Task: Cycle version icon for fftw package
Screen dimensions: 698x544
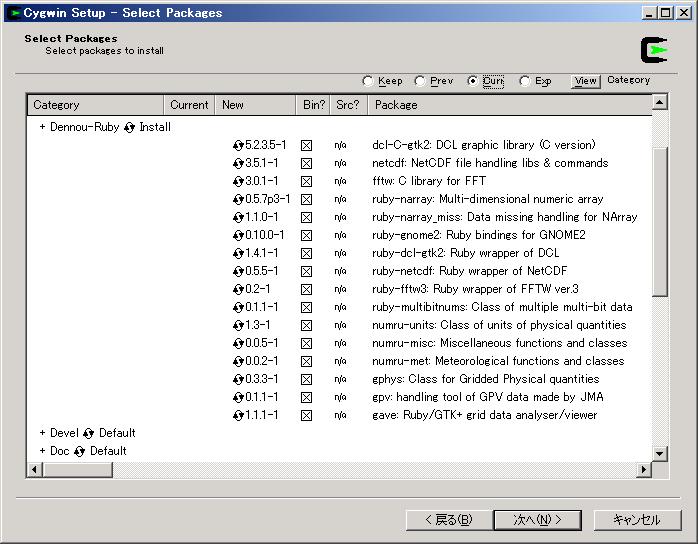Action: pos(238,182)
